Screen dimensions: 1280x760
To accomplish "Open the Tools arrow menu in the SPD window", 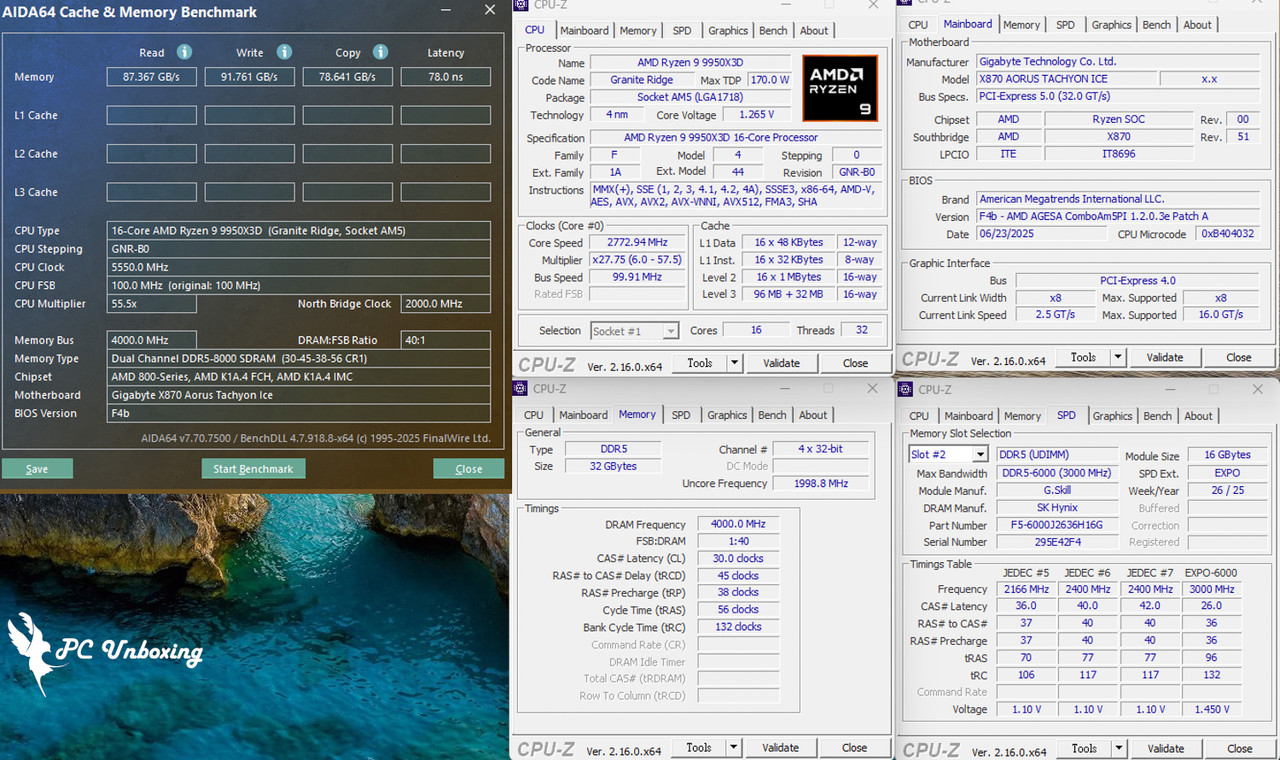I will coord(1120,748).
